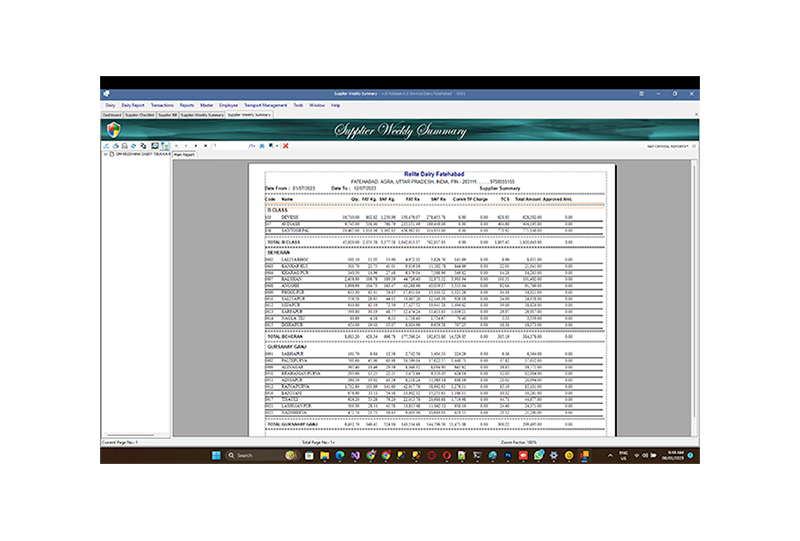Open the Master menu
Image resolution: width=800 pixels, height=541 pixels.
206,104
